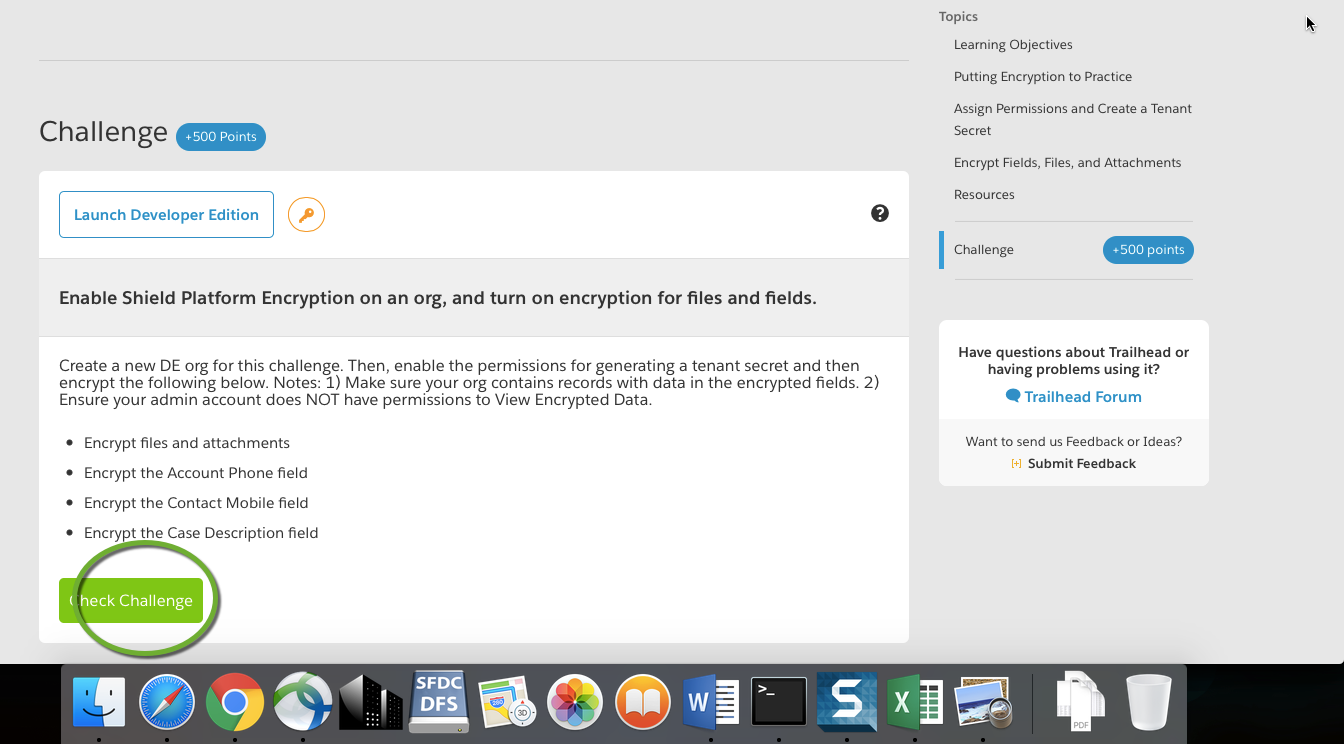Open the Trash in the dock
The image size is (1344, 744).
[1148, 702]
